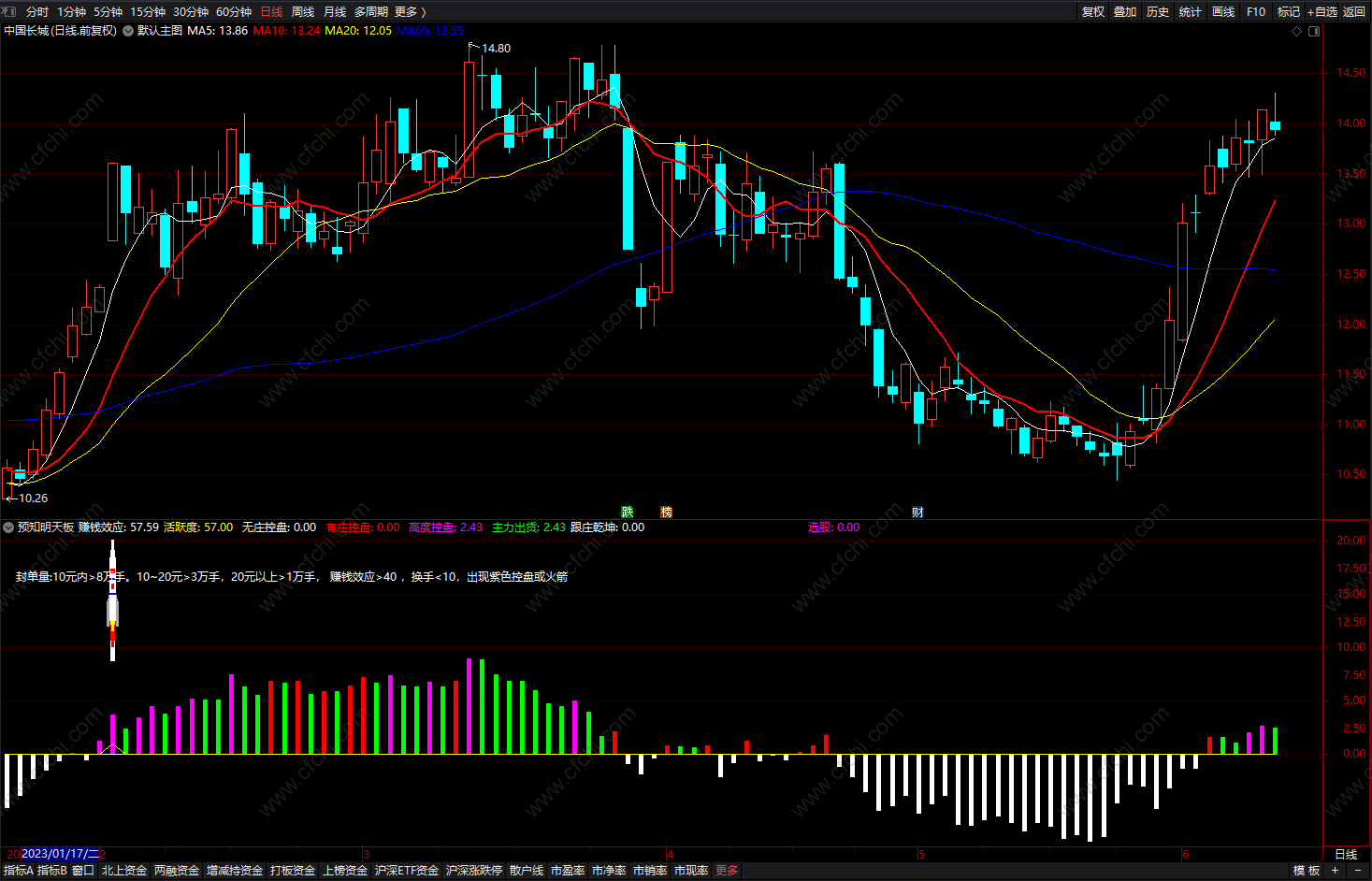Click the 模板 template button
Viewport: 1372px width, 881px height.
1307,871
